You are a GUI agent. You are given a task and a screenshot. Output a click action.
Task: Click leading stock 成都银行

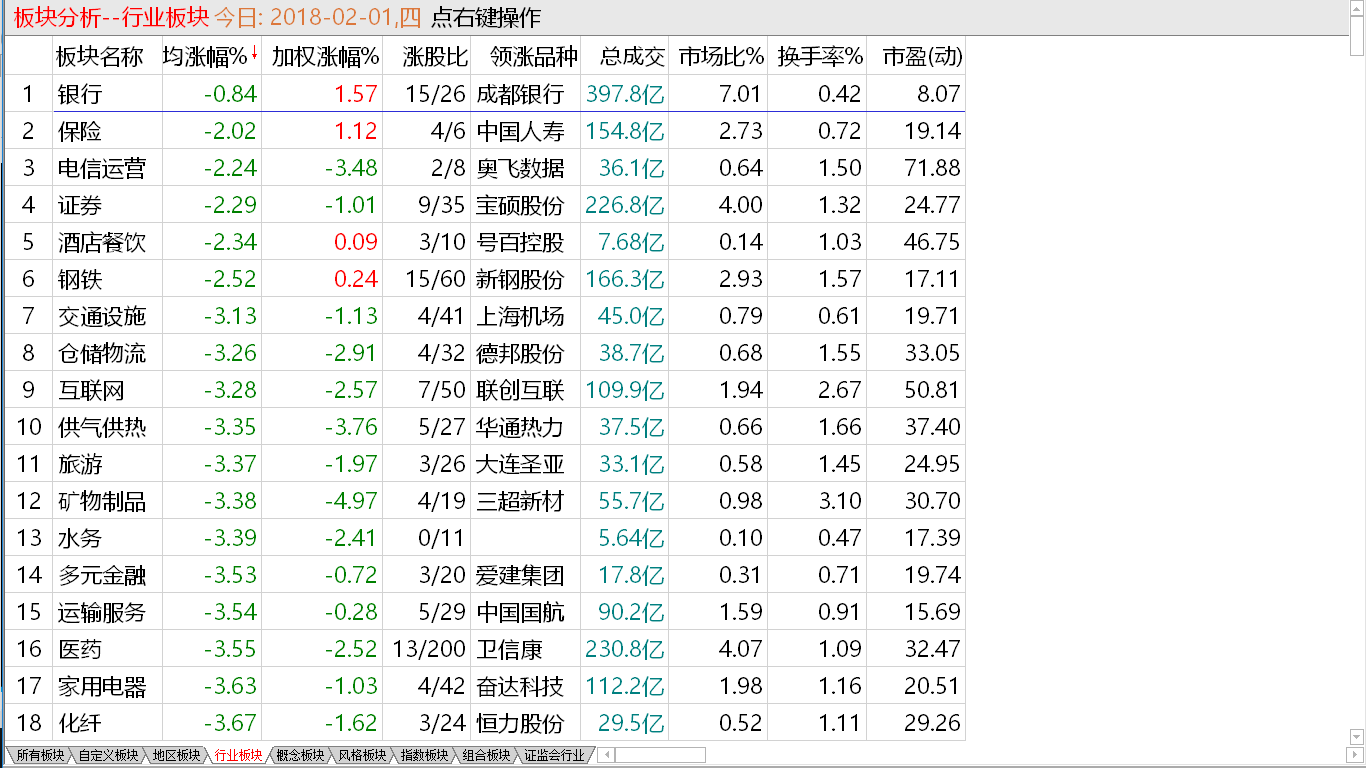point(520,94)
